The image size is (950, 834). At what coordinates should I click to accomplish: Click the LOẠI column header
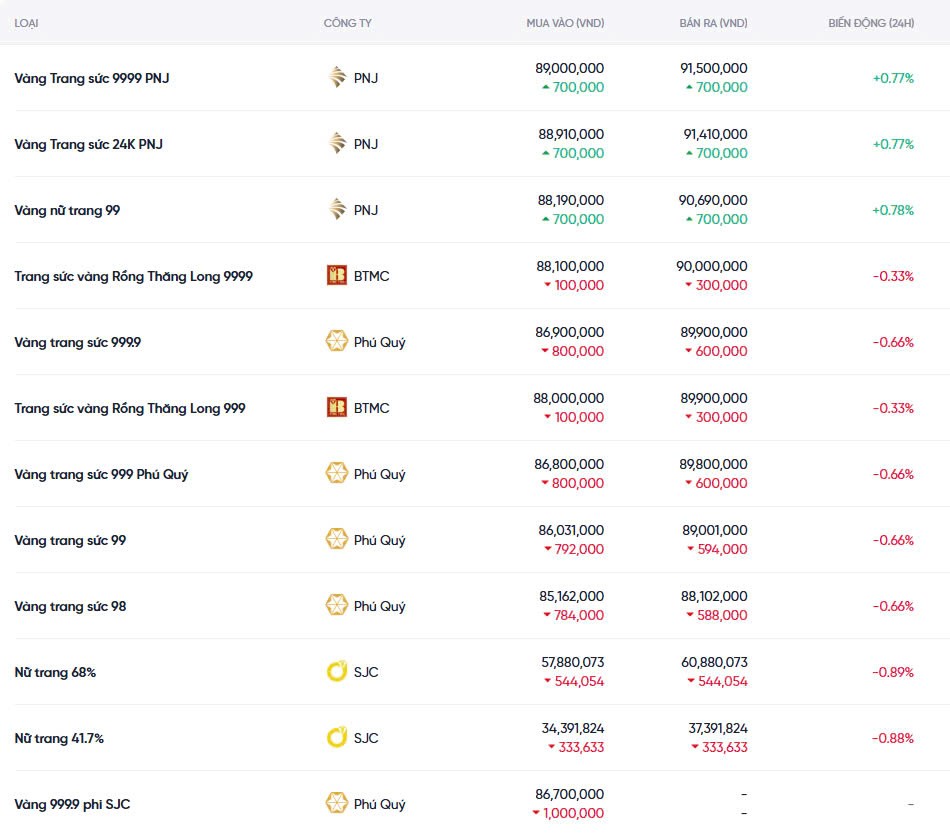click(27, 23)
